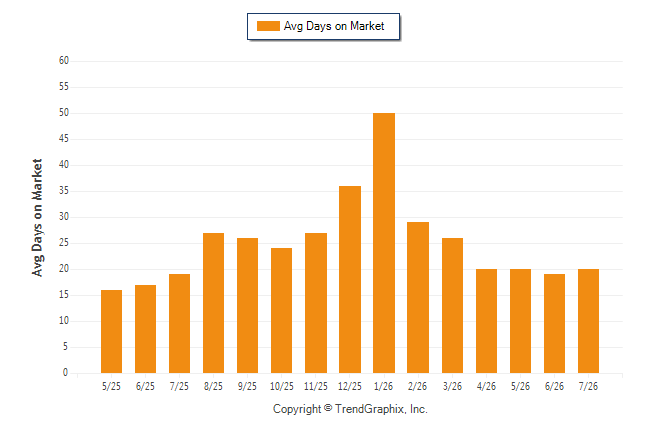Select the 1/26 tallest bar
Screen dimensions: 646x434
click(x=384, y=243)
